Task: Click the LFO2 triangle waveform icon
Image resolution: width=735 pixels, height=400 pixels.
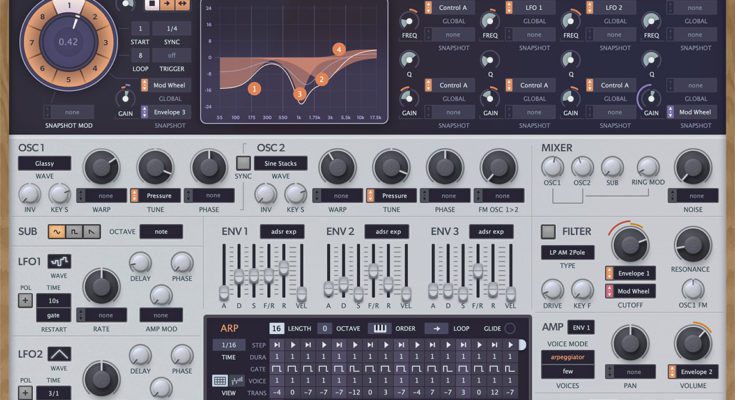Action: pos(59,355)
